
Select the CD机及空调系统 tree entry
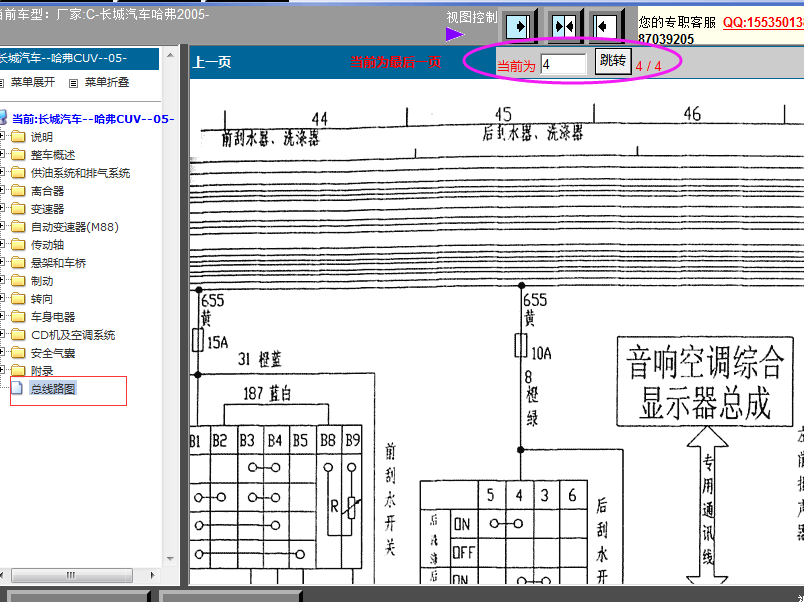point(73,335)
